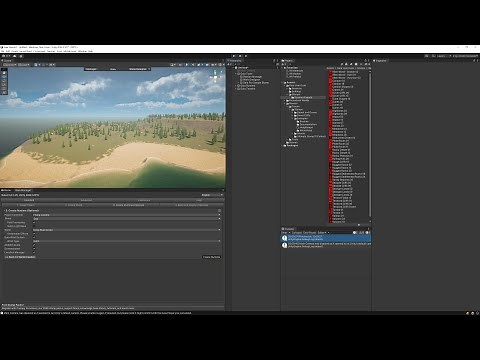The height and width of the screenshot is (360, 480).
Task: Select the Console panel tab
Action: (x=289, y=229)
